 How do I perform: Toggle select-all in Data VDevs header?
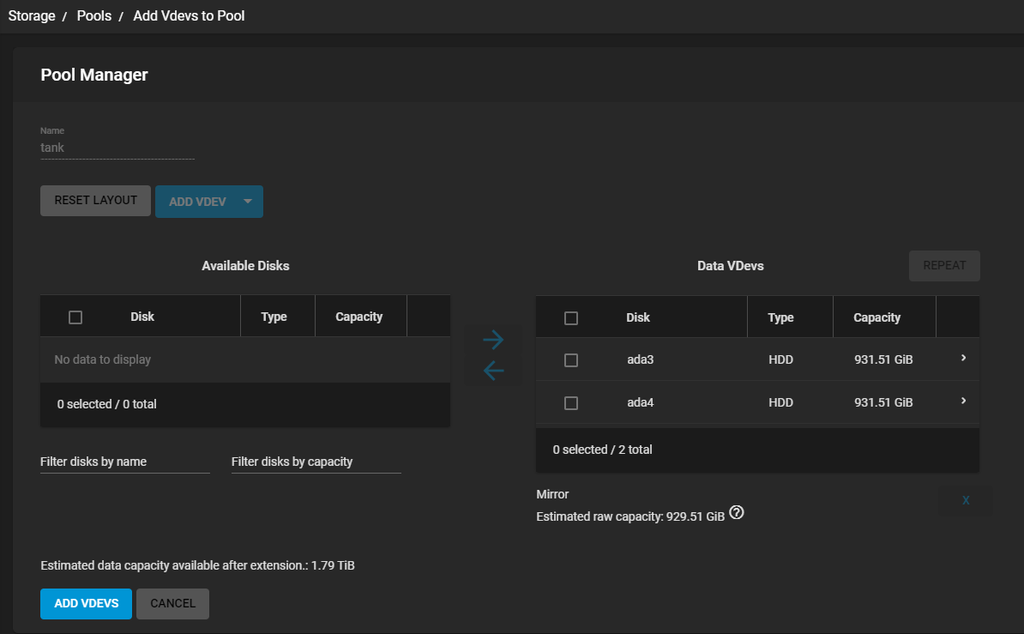[571, 318]
